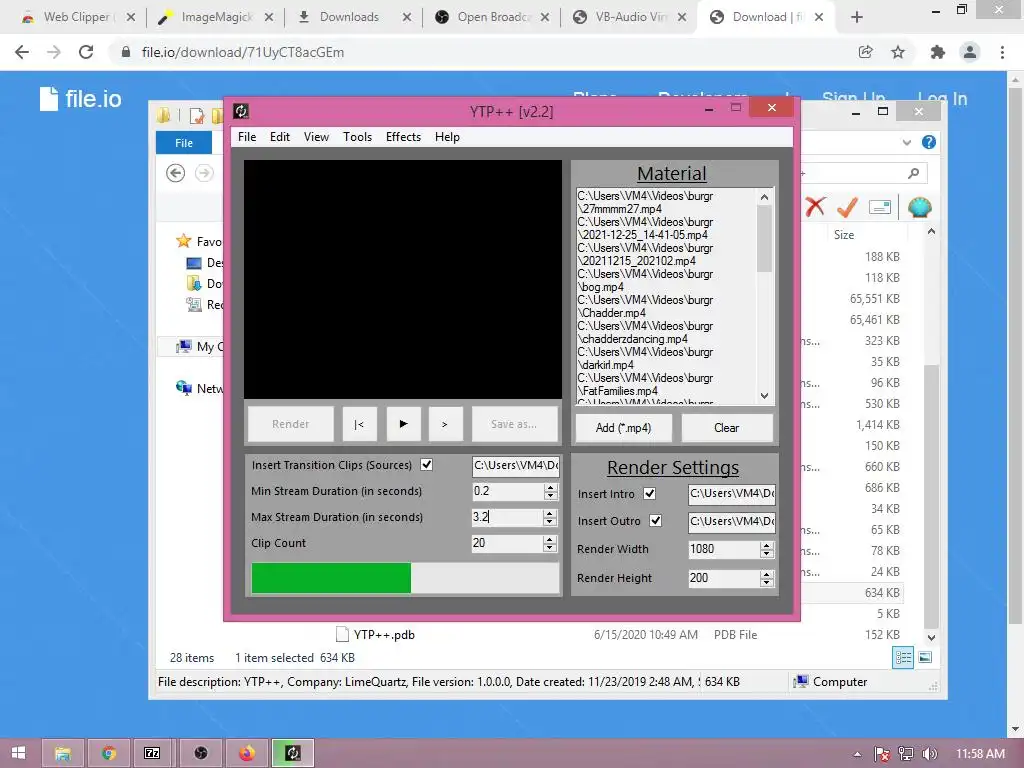Decrease Render Width with down arrow
1024x768 pixels.
pyautogui.click(x=767, y=554)
